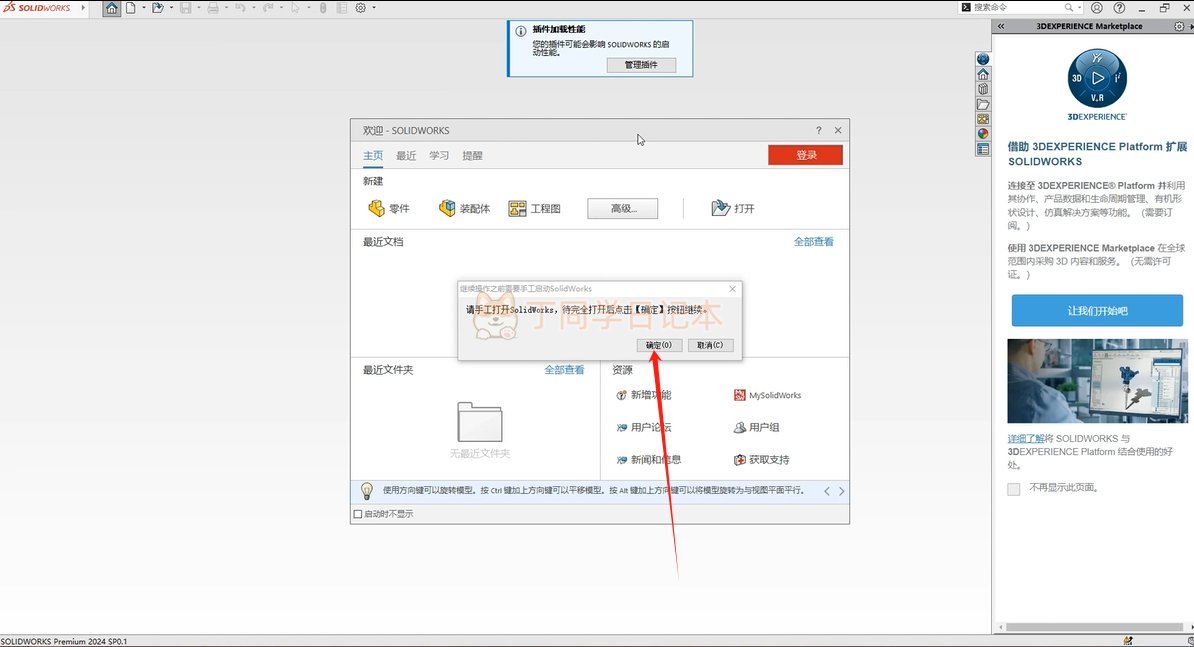Open the Appearances color ball tab
Screen dimensions: 1194x647
983,134
